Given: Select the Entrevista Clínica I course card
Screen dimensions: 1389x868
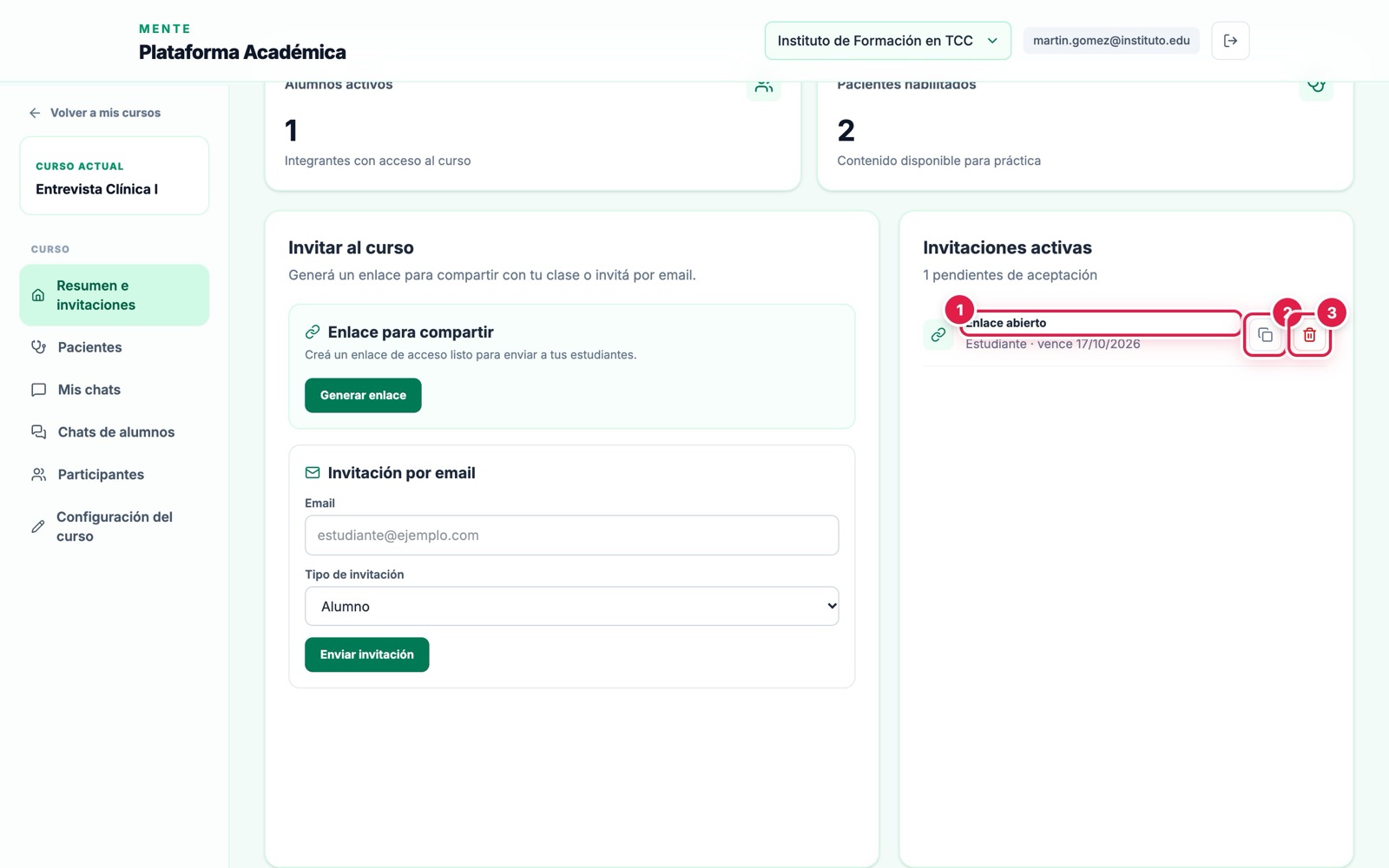Looking at the screenshot, I should click(115, 176).
